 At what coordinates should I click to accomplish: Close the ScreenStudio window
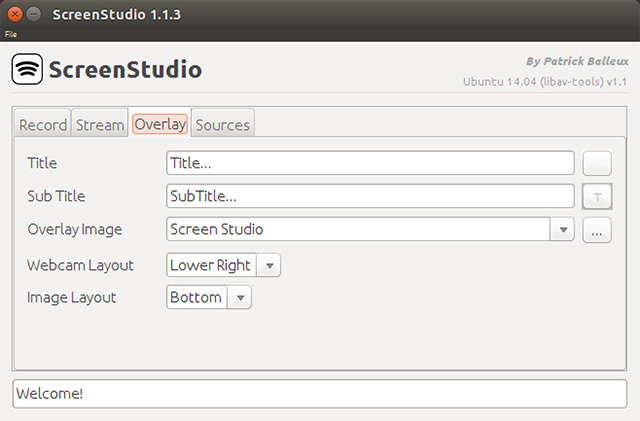point(15,15)
